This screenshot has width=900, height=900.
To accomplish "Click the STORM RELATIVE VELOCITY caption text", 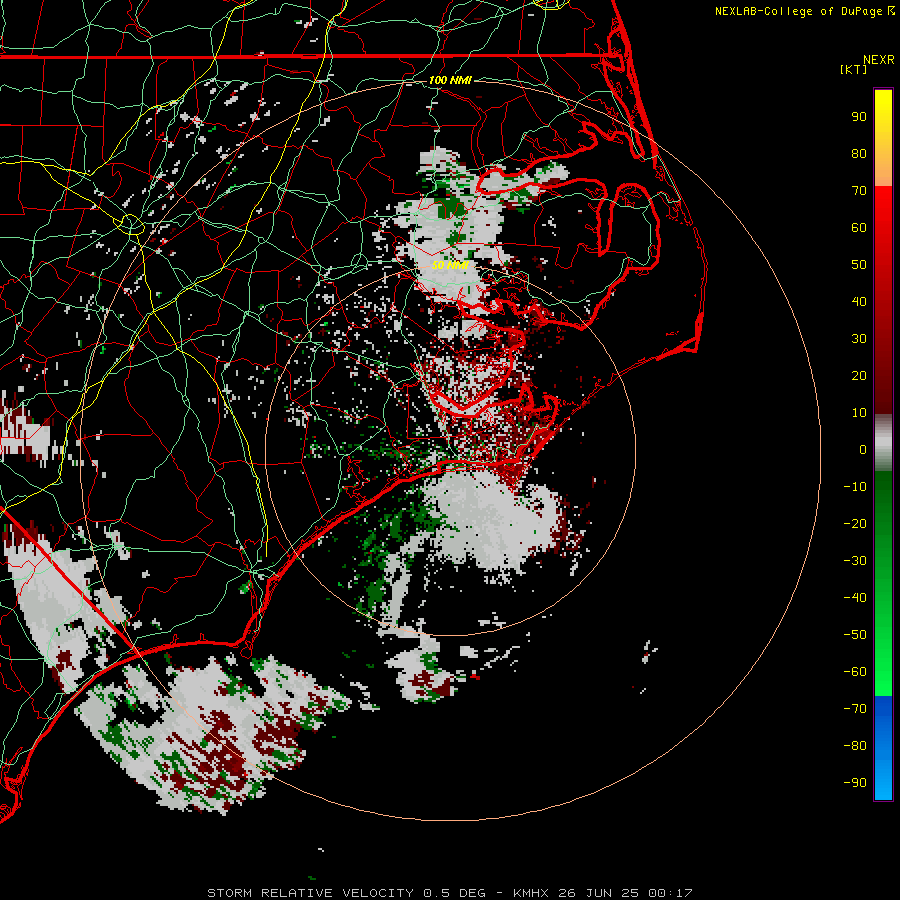I will point(310,893).
